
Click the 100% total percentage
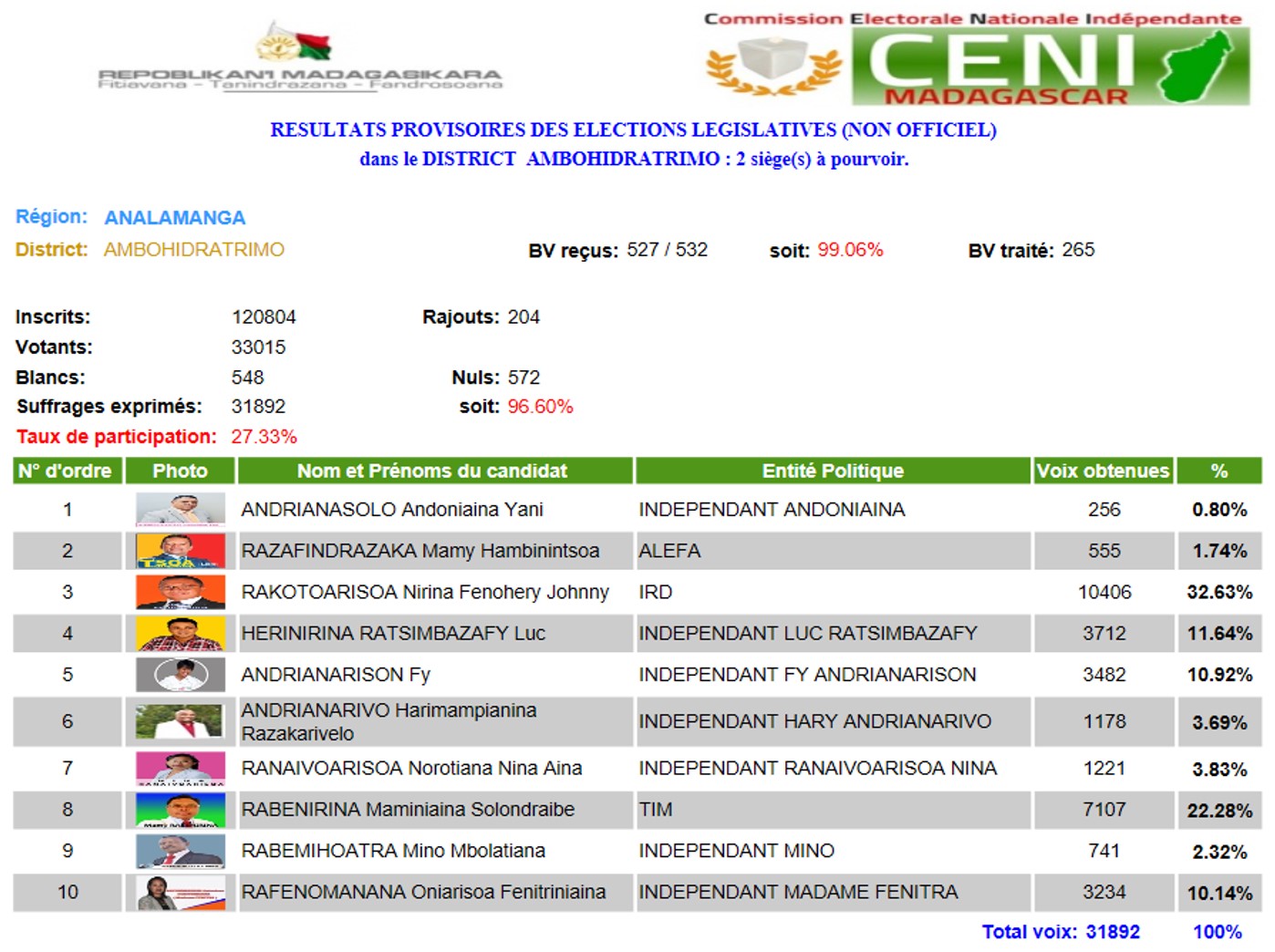click(x=1218, y=932)
